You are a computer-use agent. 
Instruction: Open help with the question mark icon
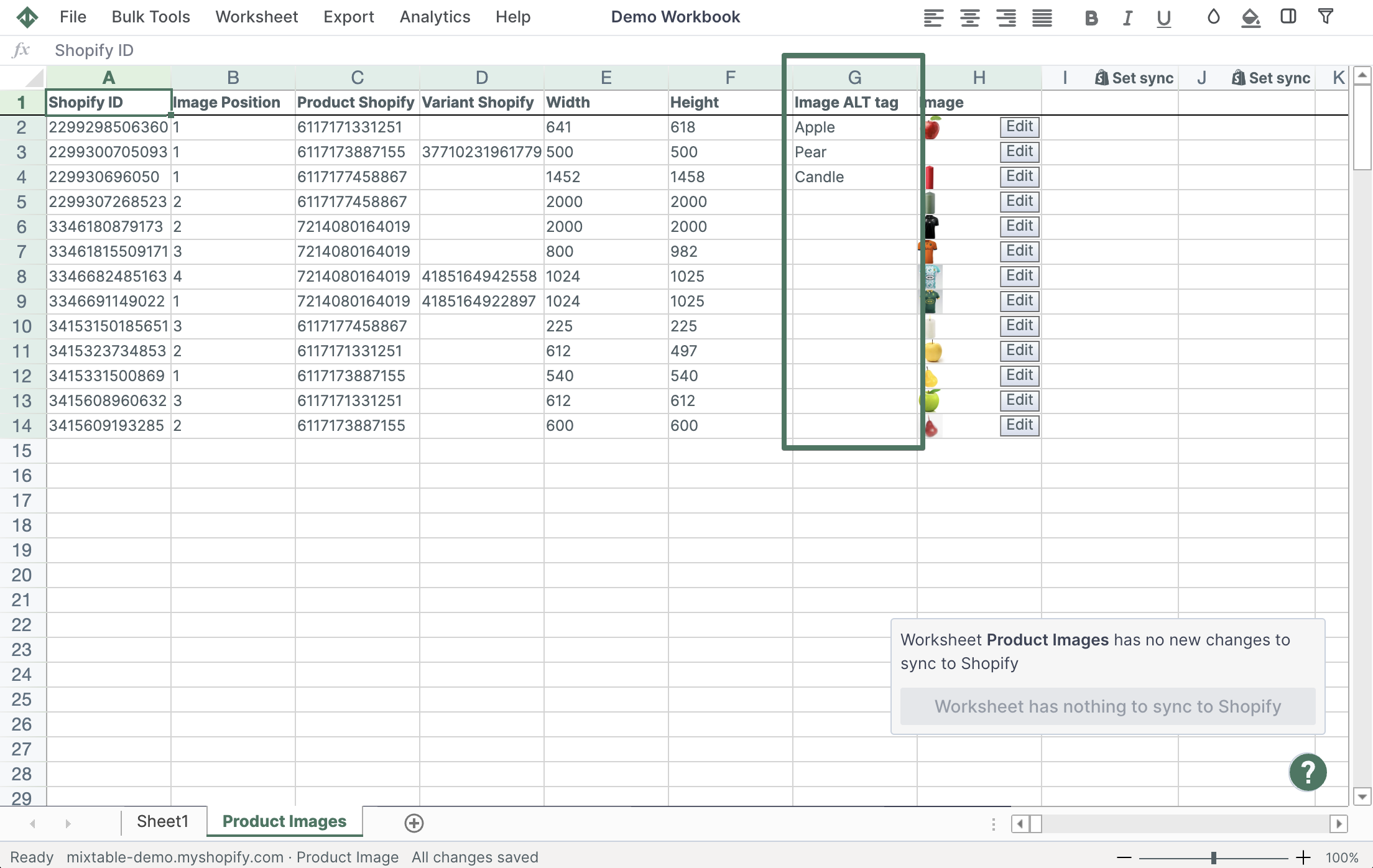(x=1308, y=772)
